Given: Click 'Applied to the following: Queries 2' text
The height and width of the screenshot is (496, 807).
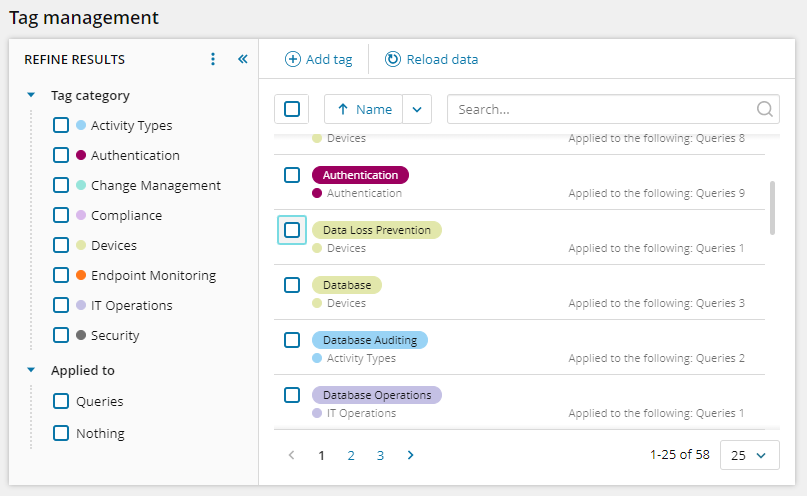Looking at the screenshot, I should pyautogui.click(x=656, y=358).
